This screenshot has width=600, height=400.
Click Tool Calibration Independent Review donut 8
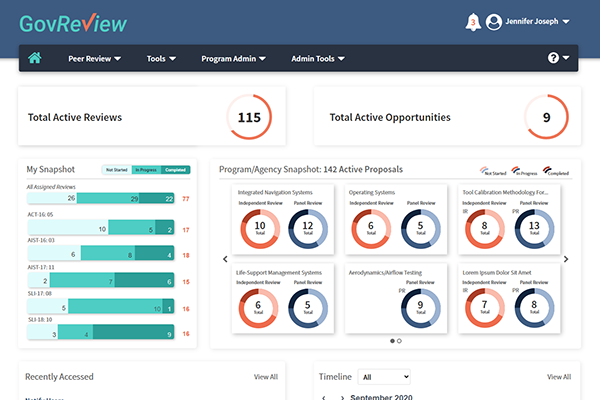click(x=485, y=229)
